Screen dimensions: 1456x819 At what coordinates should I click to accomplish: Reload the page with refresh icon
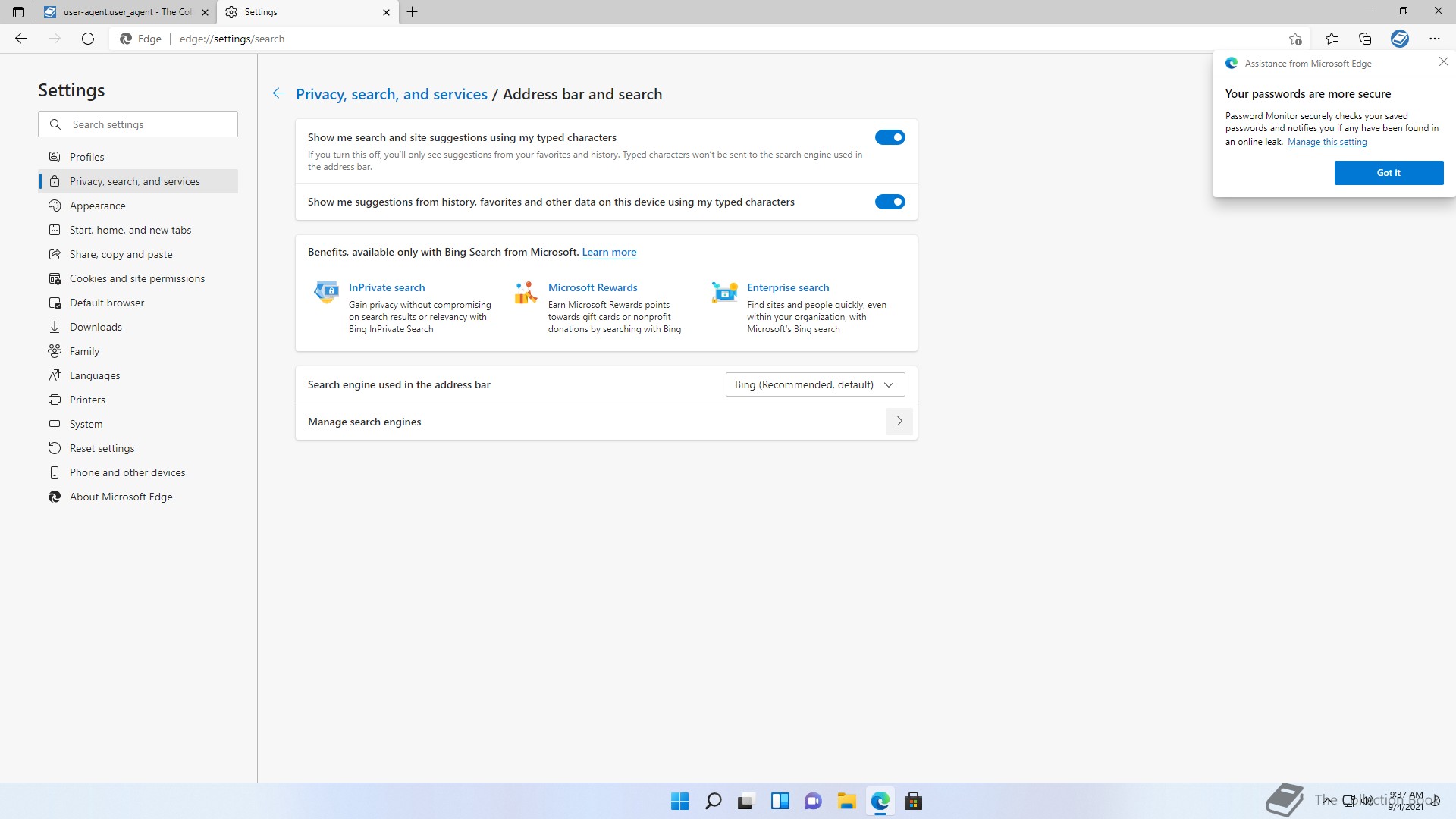[88, 39]
